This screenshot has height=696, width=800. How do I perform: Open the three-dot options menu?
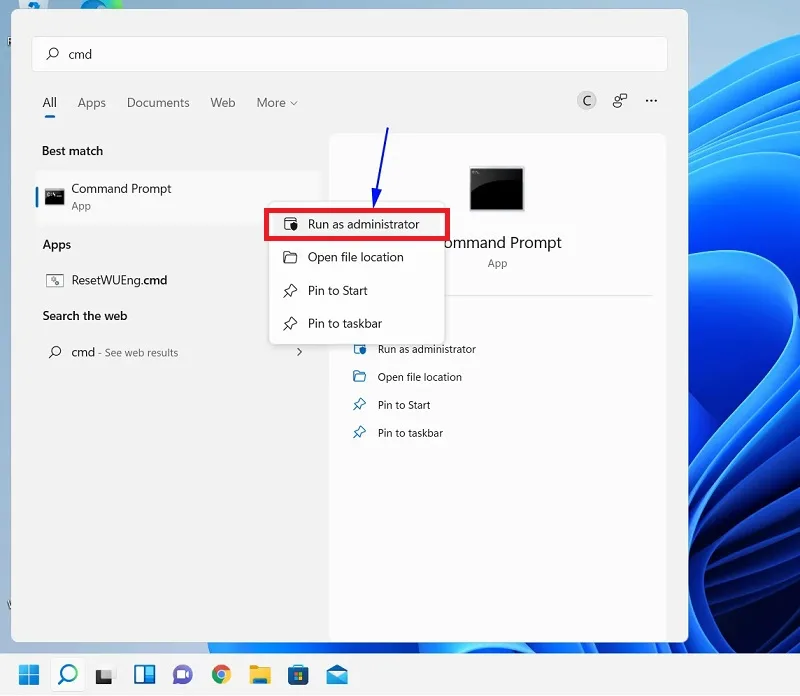(651, 101)
